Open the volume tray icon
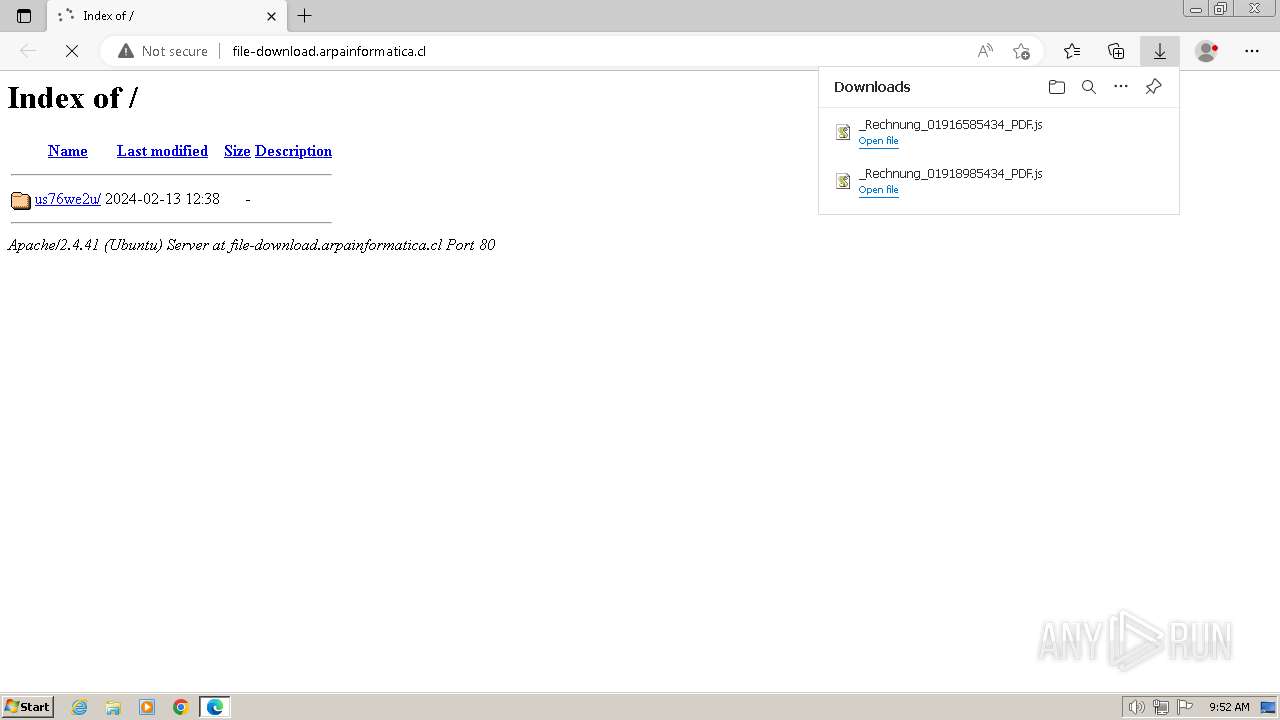 [1137, 707]
